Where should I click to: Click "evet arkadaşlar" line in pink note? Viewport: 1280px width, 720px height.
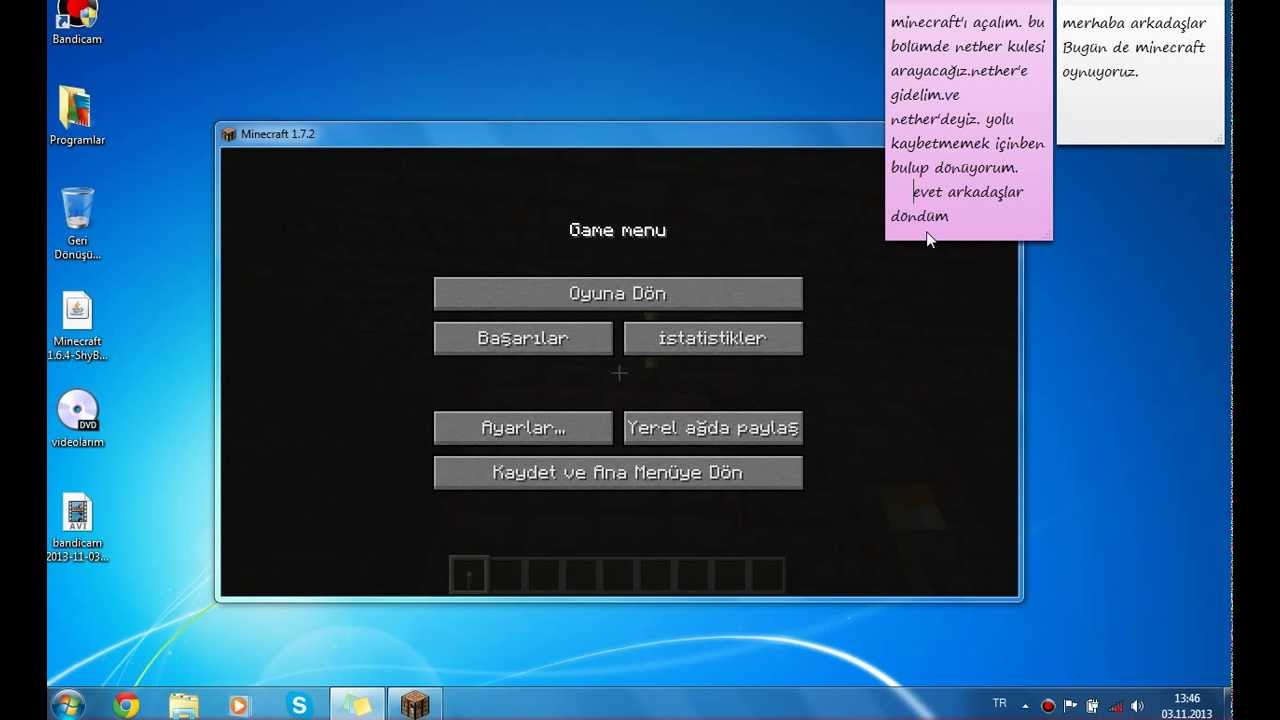pyautogui.click(x=968, y=192)
